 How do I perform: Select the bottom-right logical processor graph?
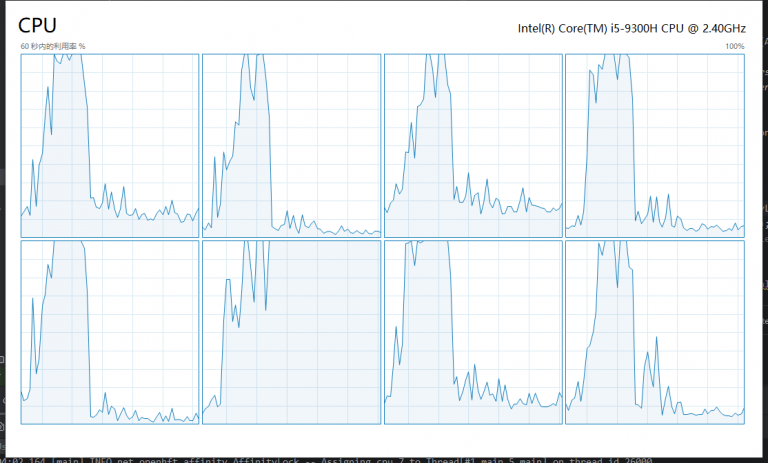coord(655,332)
